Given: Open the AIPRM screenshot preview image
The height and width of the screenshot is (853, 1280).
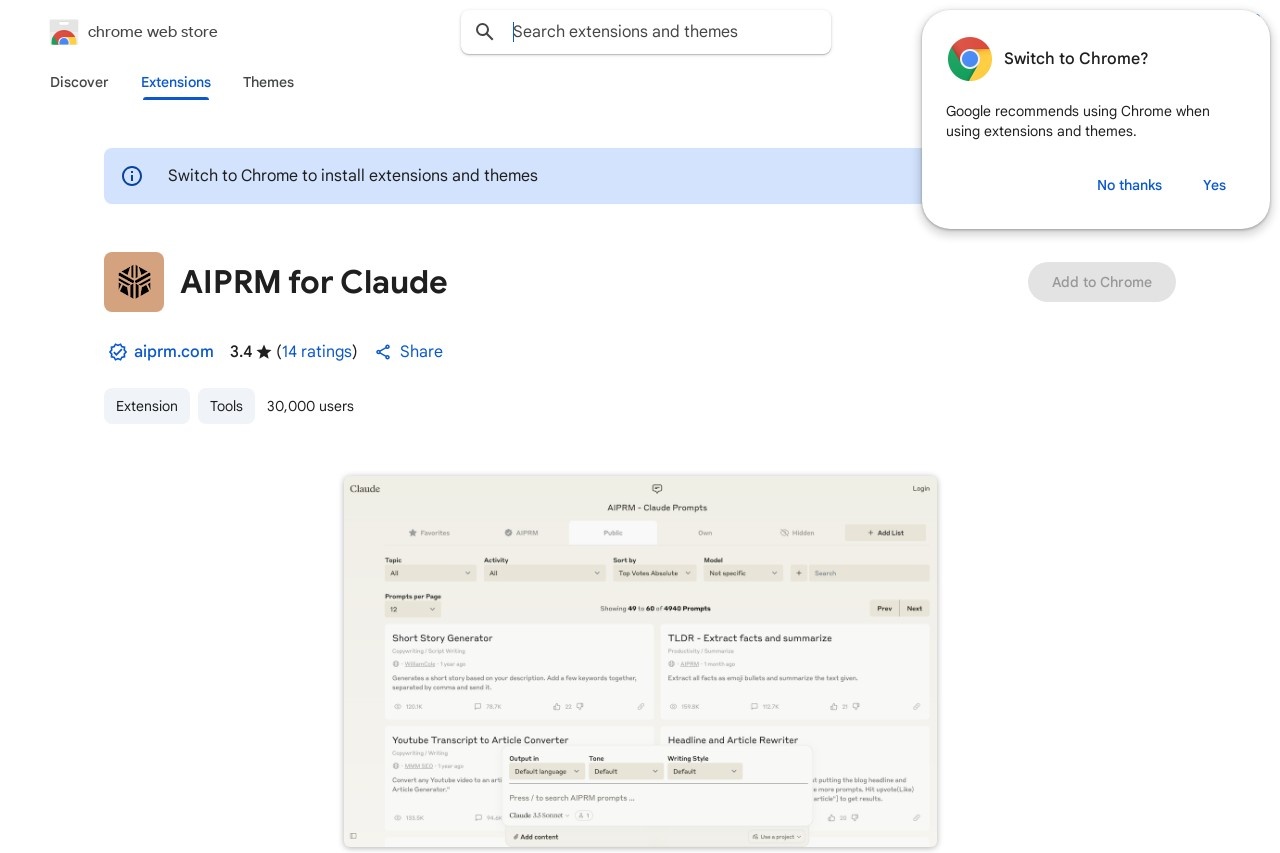Looking at the screenshot, I should tap(640, 661).
